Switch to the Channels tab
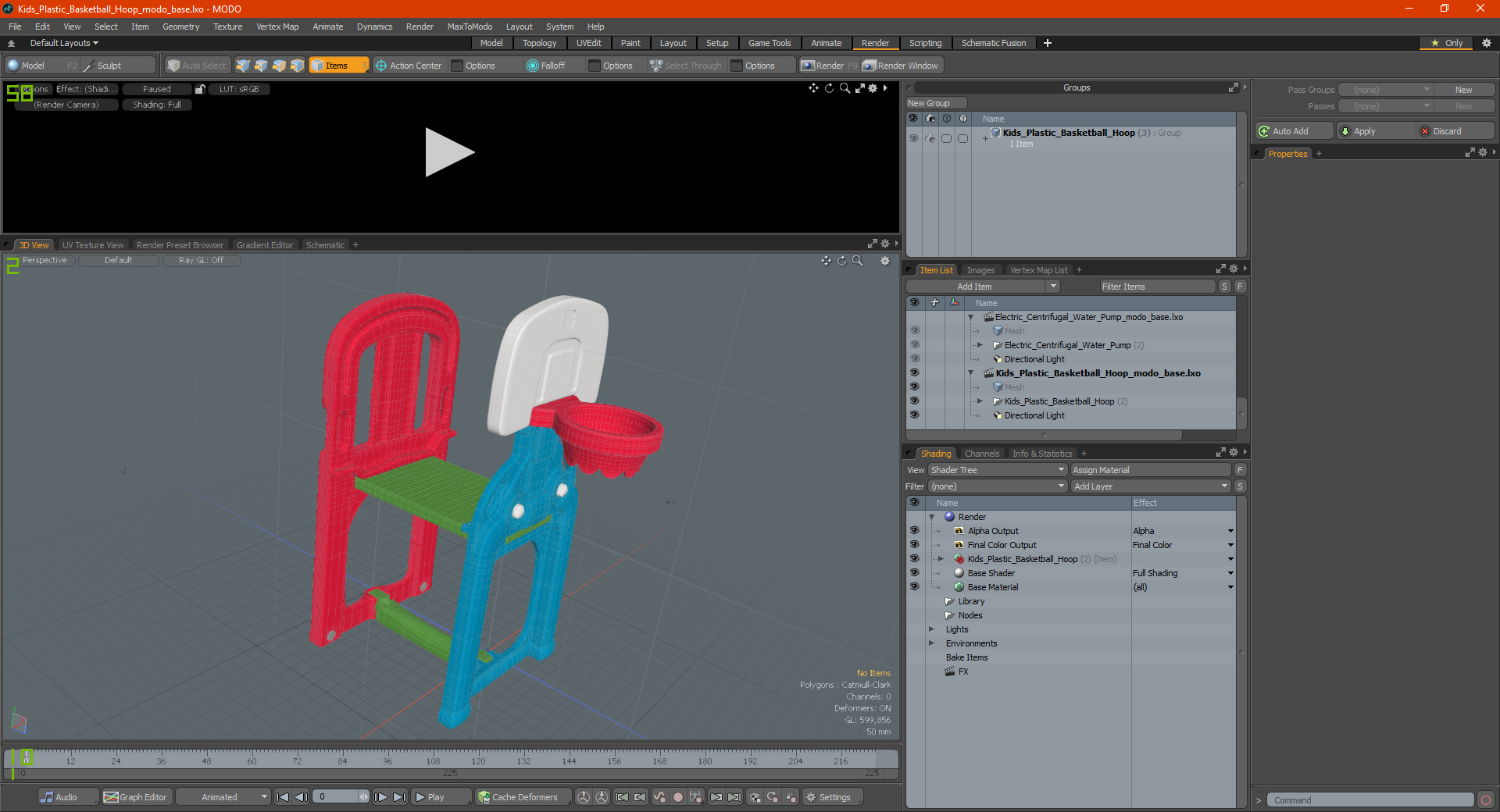 982,454
